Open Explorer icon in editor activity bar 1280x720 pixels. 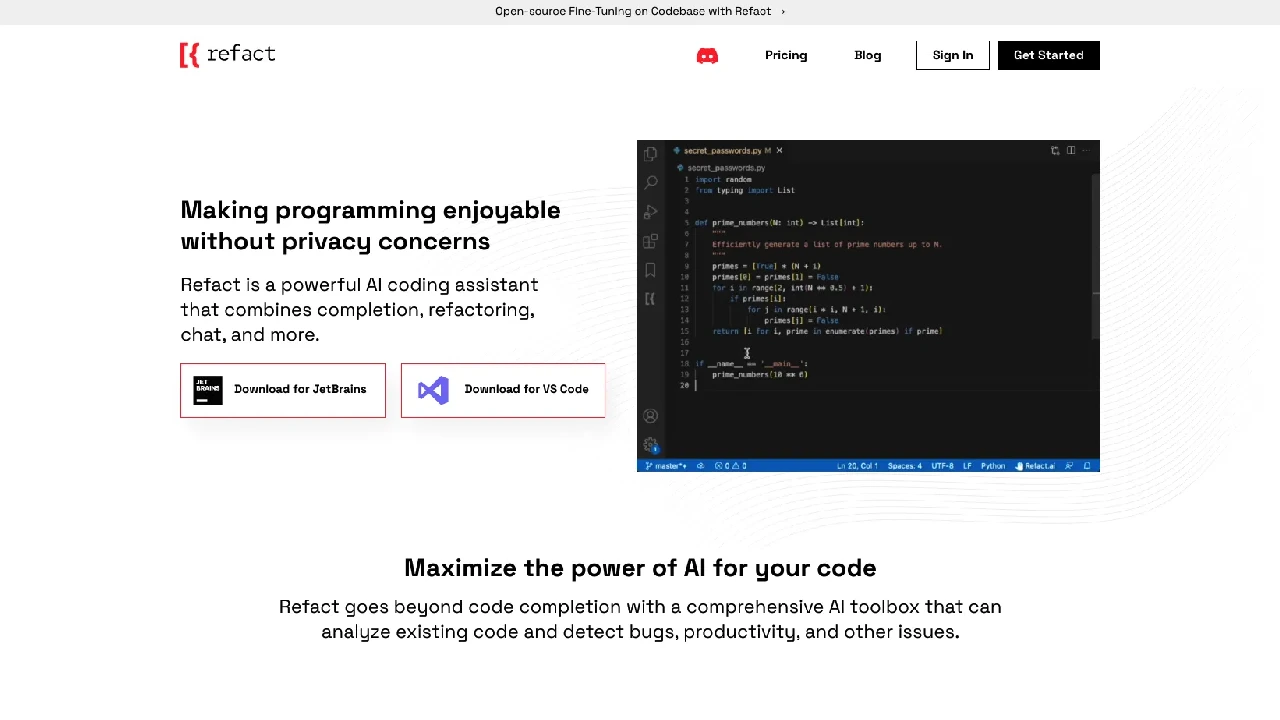pos(651,153)
